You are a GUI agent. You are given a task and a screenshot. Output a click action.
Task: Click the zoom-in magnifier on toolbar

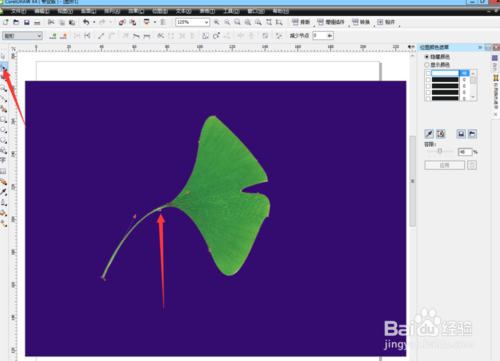(x=217, y=22)
